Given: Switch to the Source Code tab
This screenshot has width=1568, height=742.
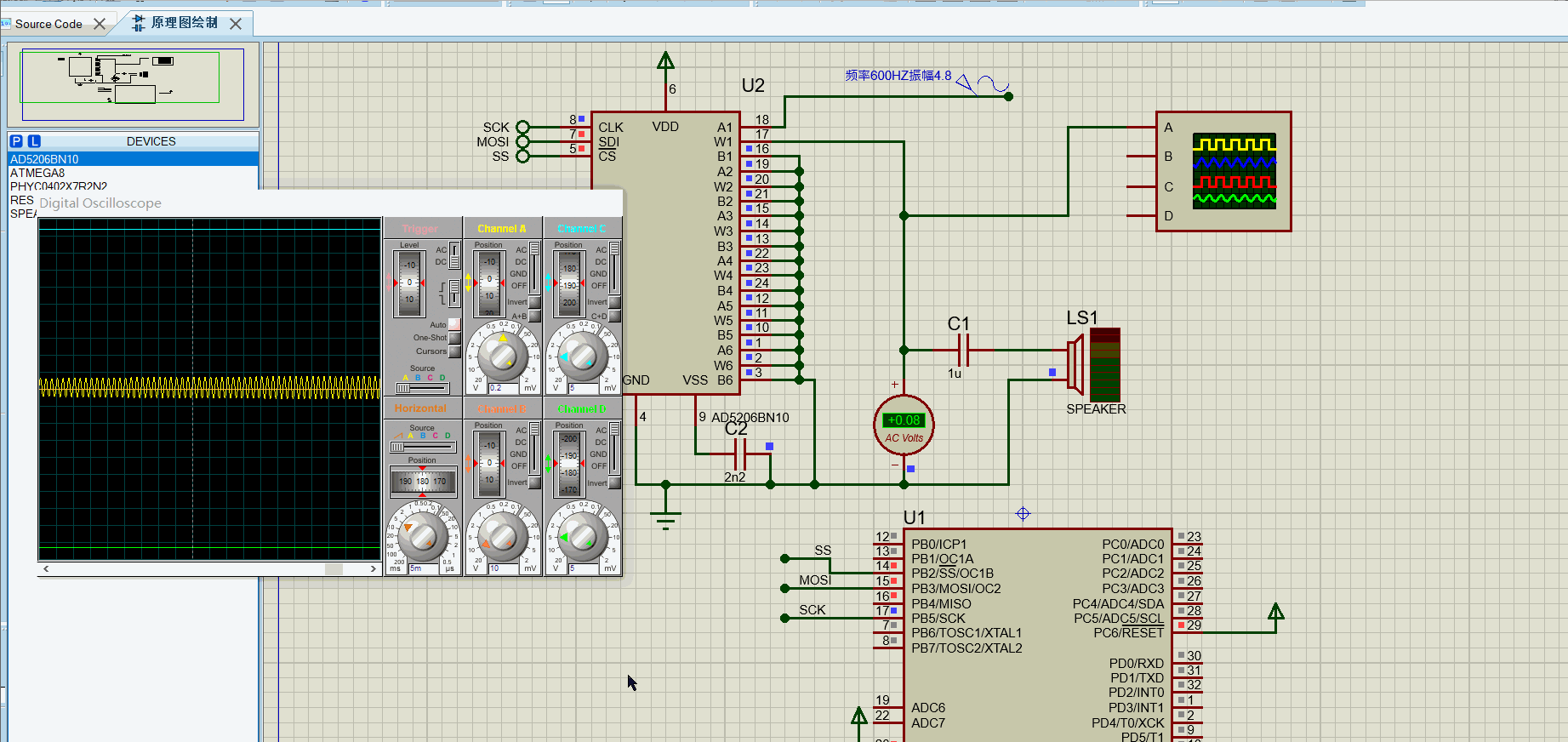Looking at the screenshot, I should coord(48,24).
